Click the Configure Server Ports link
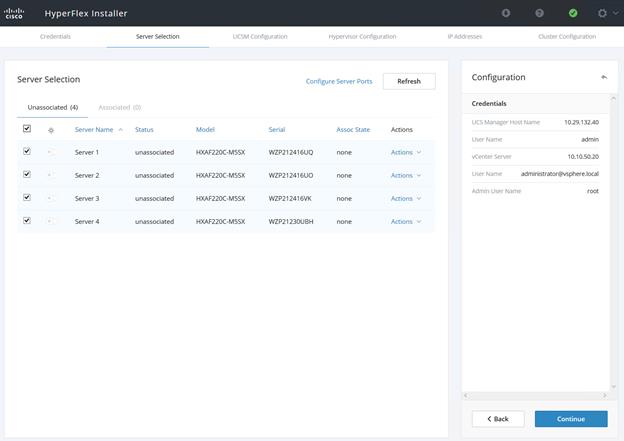The width and height of the screenshot is (624, 441). [339, 81]
